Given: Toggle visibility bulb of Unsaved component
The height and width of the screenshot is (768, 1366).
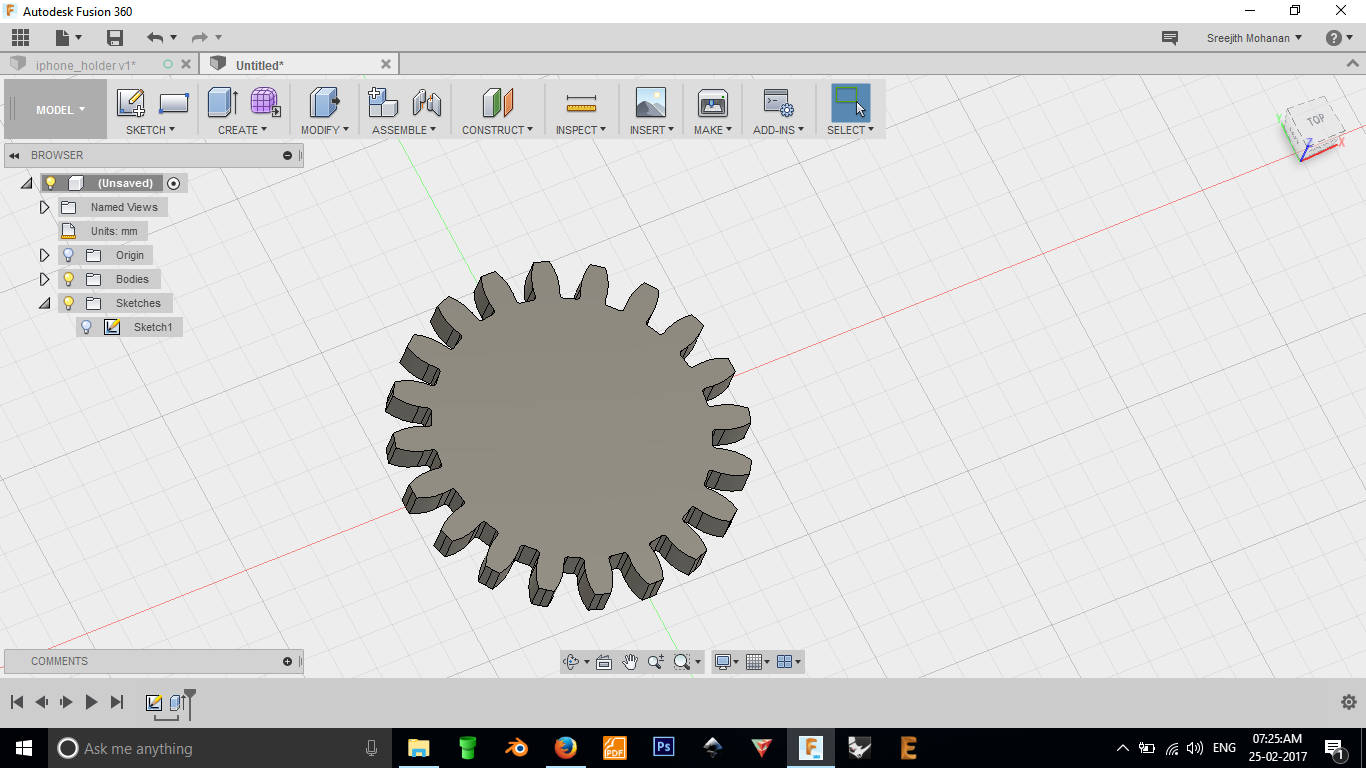Looking at the screenshot, I should click(x=50, y=183).
